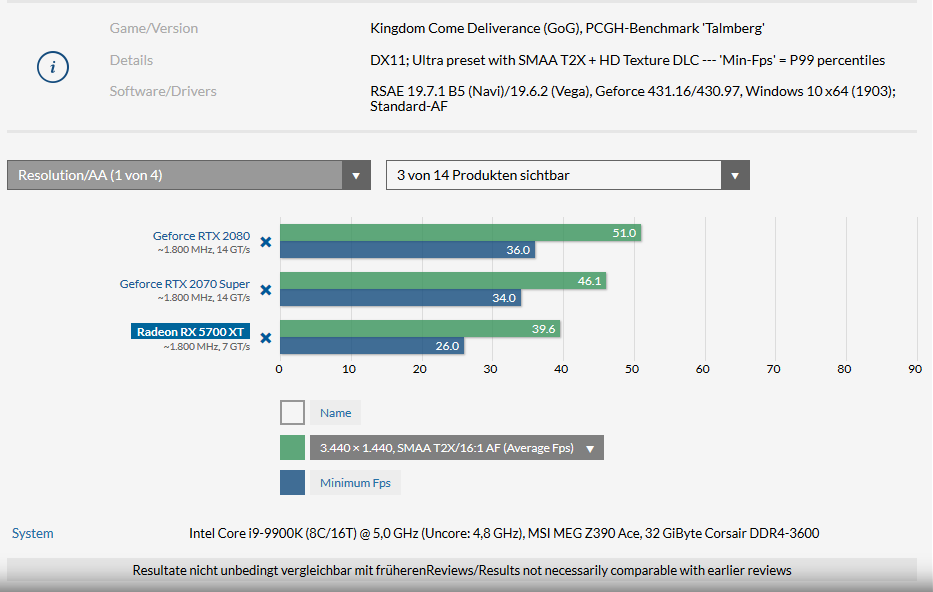Click the RX 5700 XT blue 26.0 bar
This screenshot has height=592, width=933.
372,346
